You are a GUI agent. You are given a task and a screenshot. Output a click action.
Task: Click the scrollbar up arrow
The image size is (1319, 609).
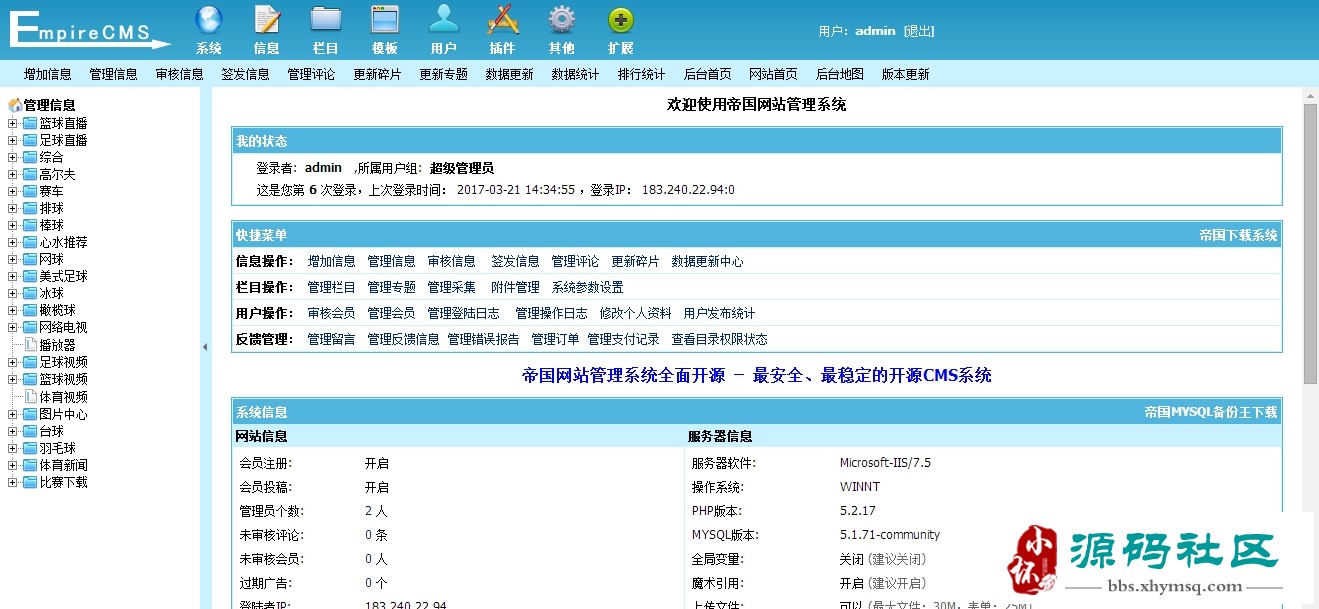(1310, 94)
